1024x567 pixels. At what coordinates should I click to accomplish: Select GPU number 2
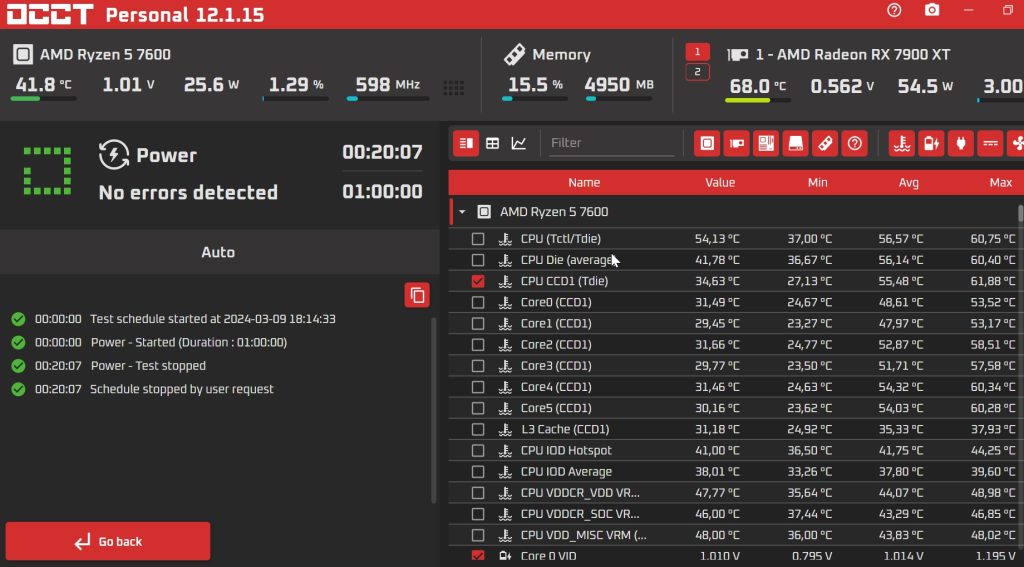click(697, 72)
